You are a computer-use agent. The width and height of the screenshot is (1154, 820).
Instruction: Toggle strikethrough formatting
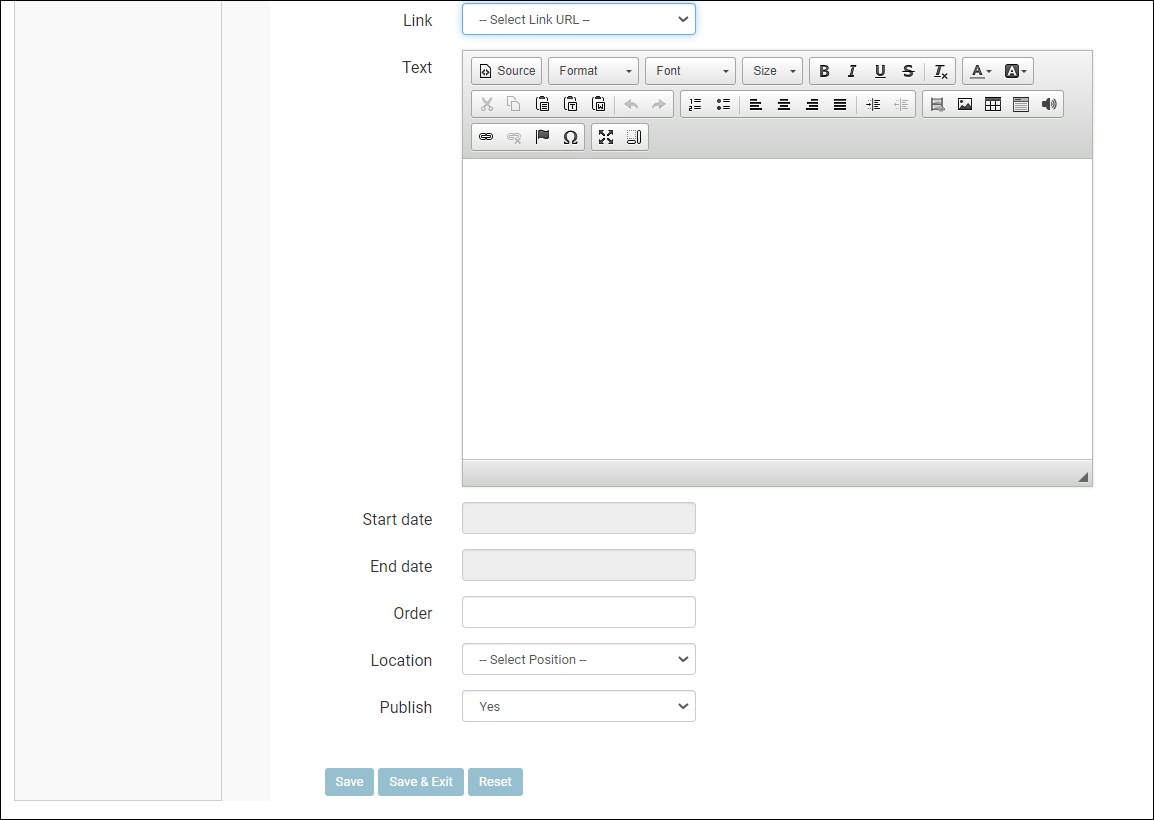908,71
